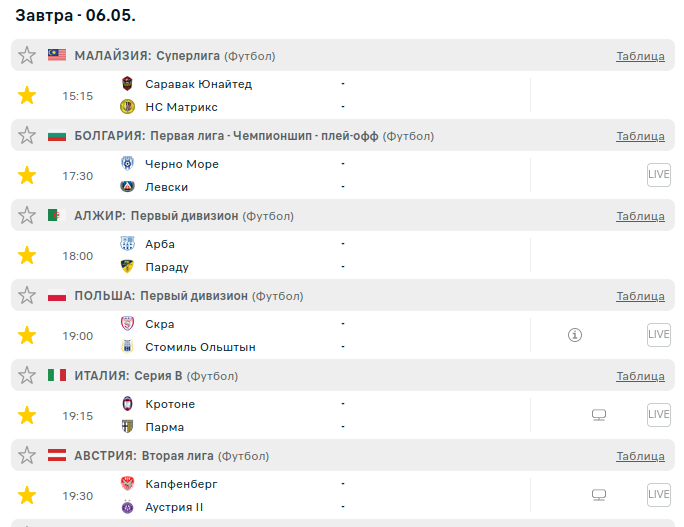Click the Стомиль Ольштын team name
This screenshot has height=527, width=684.
coord(200,347)
